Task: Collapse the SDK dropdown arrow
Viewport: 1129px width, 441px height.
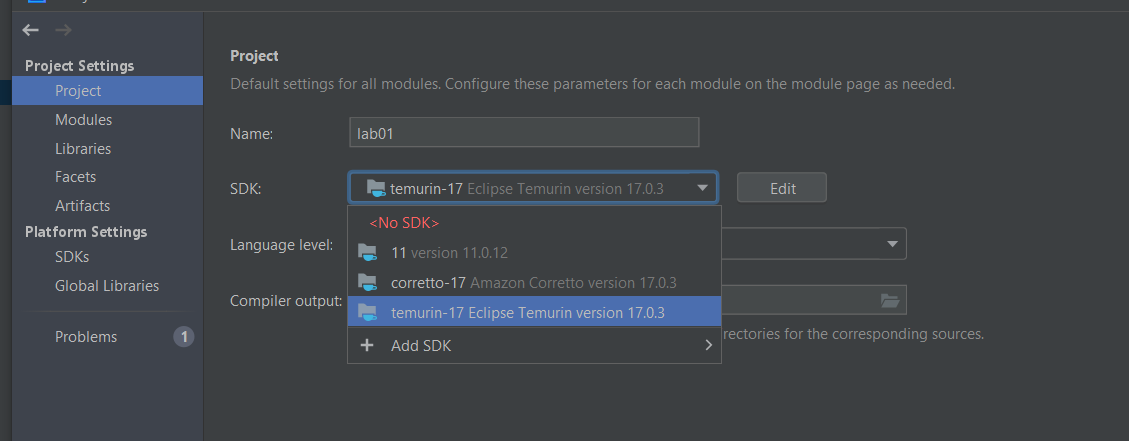Action: pos(703,187)
